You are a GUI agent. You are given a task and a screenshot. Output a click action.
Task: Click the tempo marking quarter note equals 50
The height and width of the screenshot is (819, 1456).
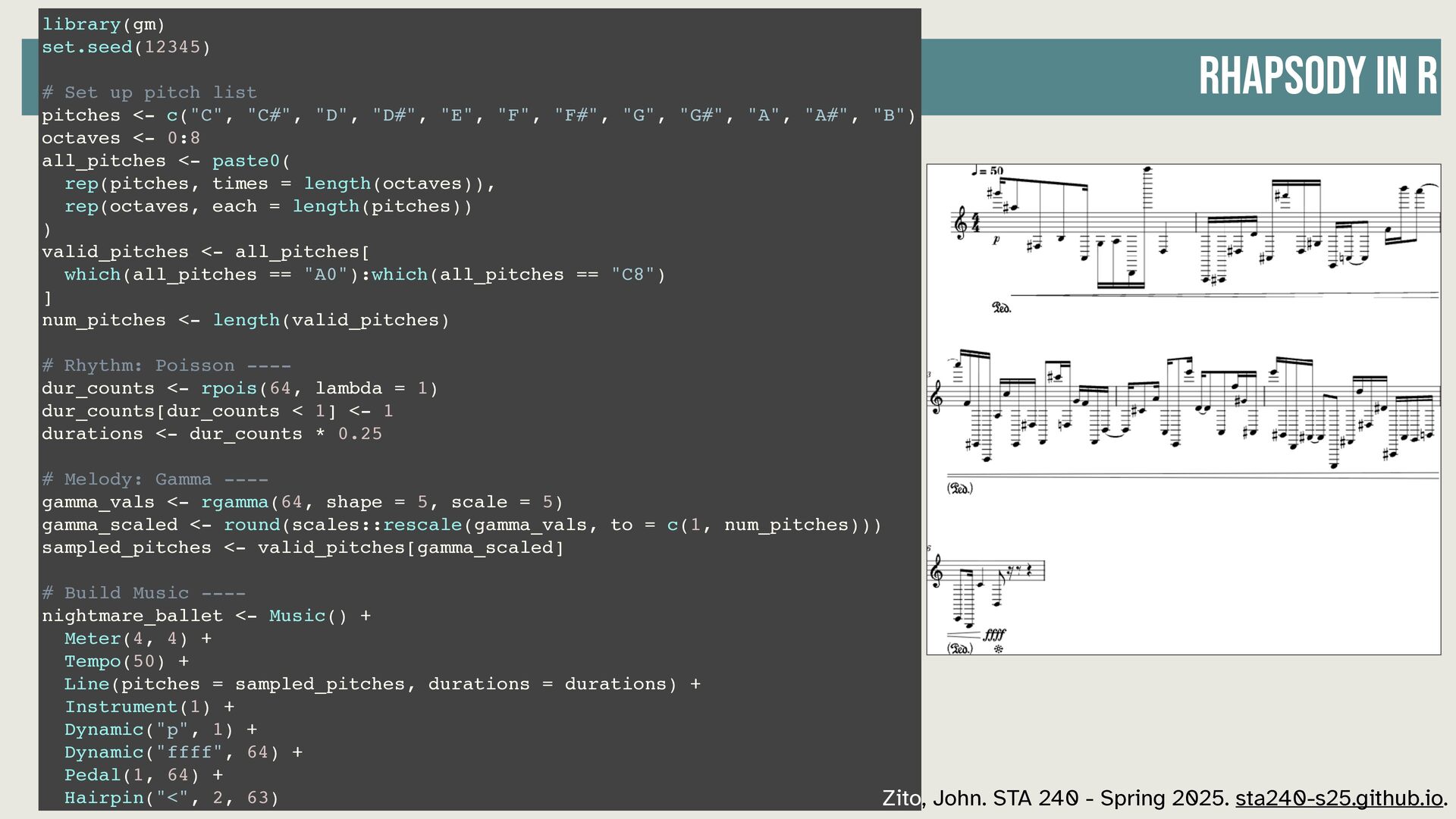[x=987, y=171]
